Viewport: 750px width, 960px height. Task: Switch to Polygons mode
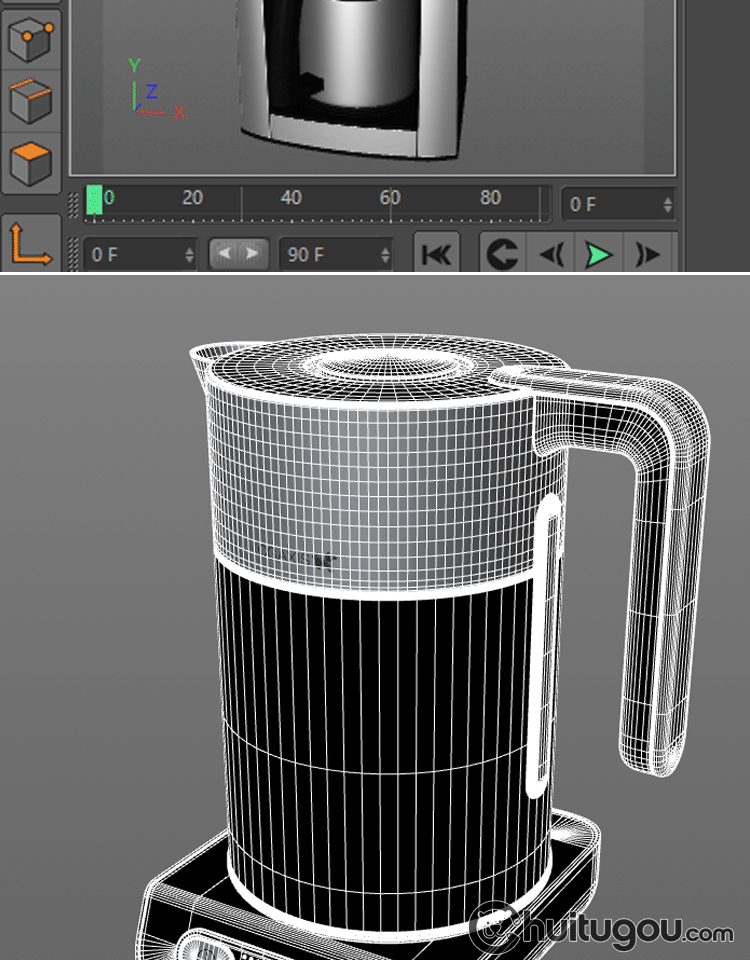point(31,161)
